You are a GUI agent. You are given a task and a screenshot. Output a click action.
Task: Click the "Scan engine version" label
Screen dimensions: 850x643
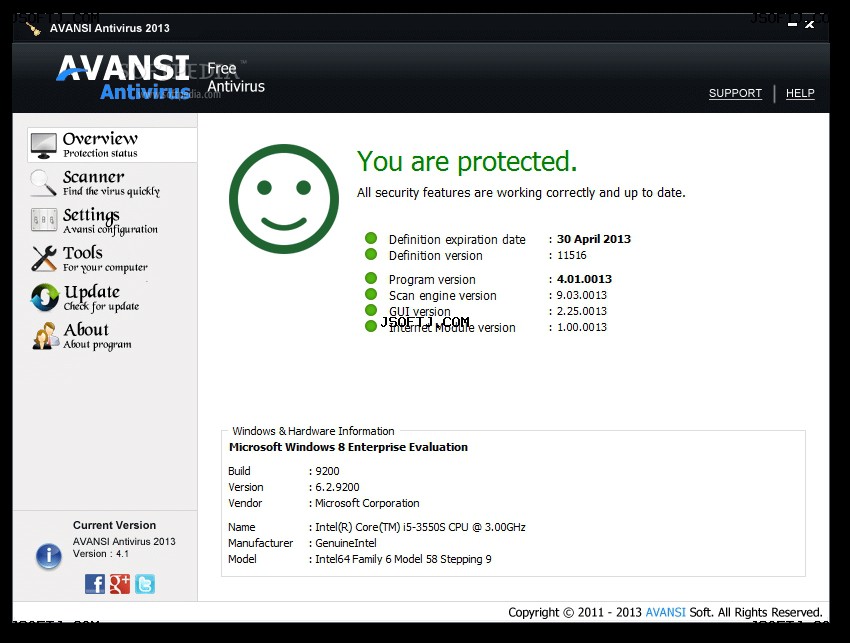(442, 295)
